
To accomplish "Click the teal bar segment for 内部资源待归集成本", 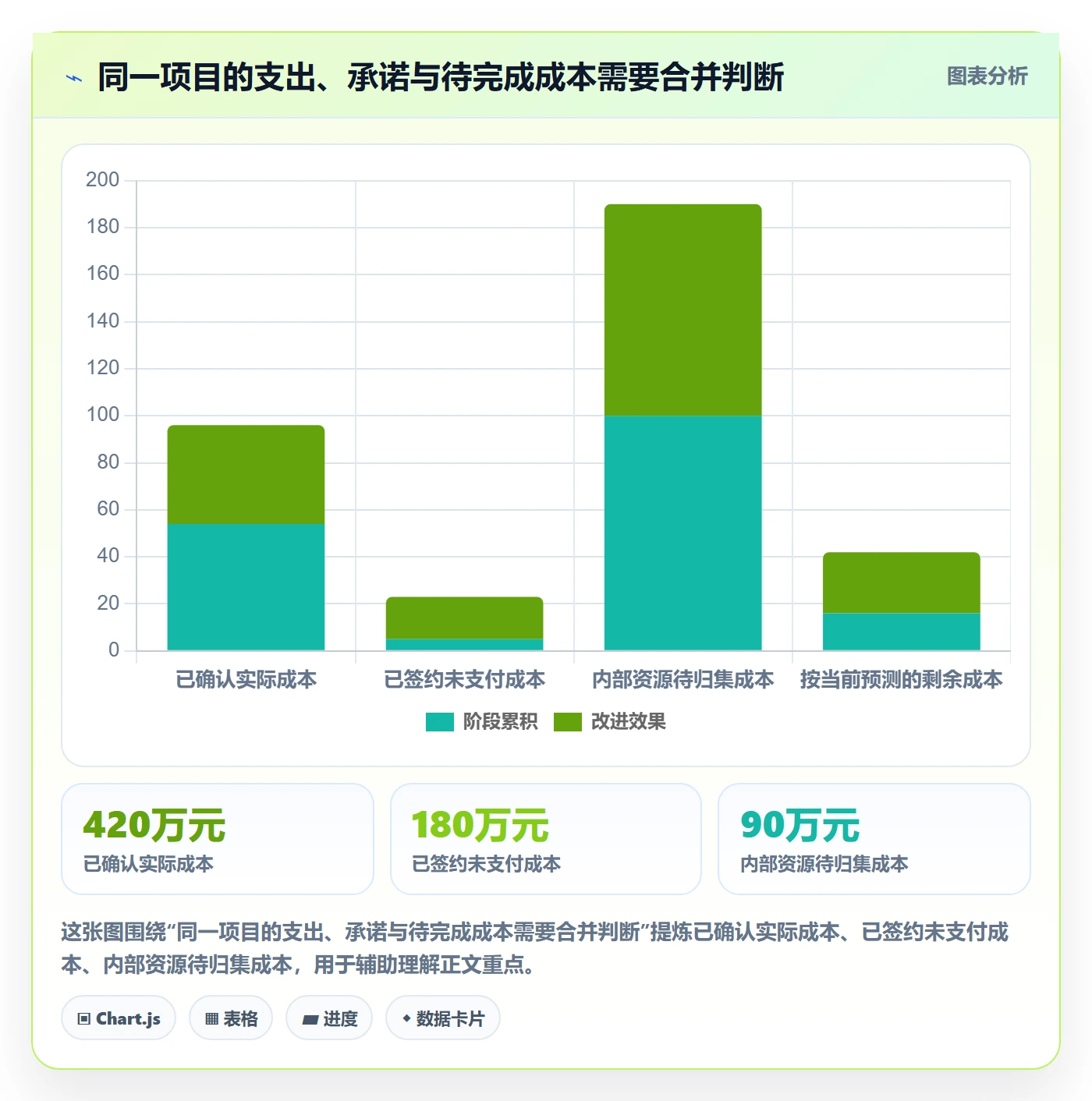I will click(x=682, y=533).
